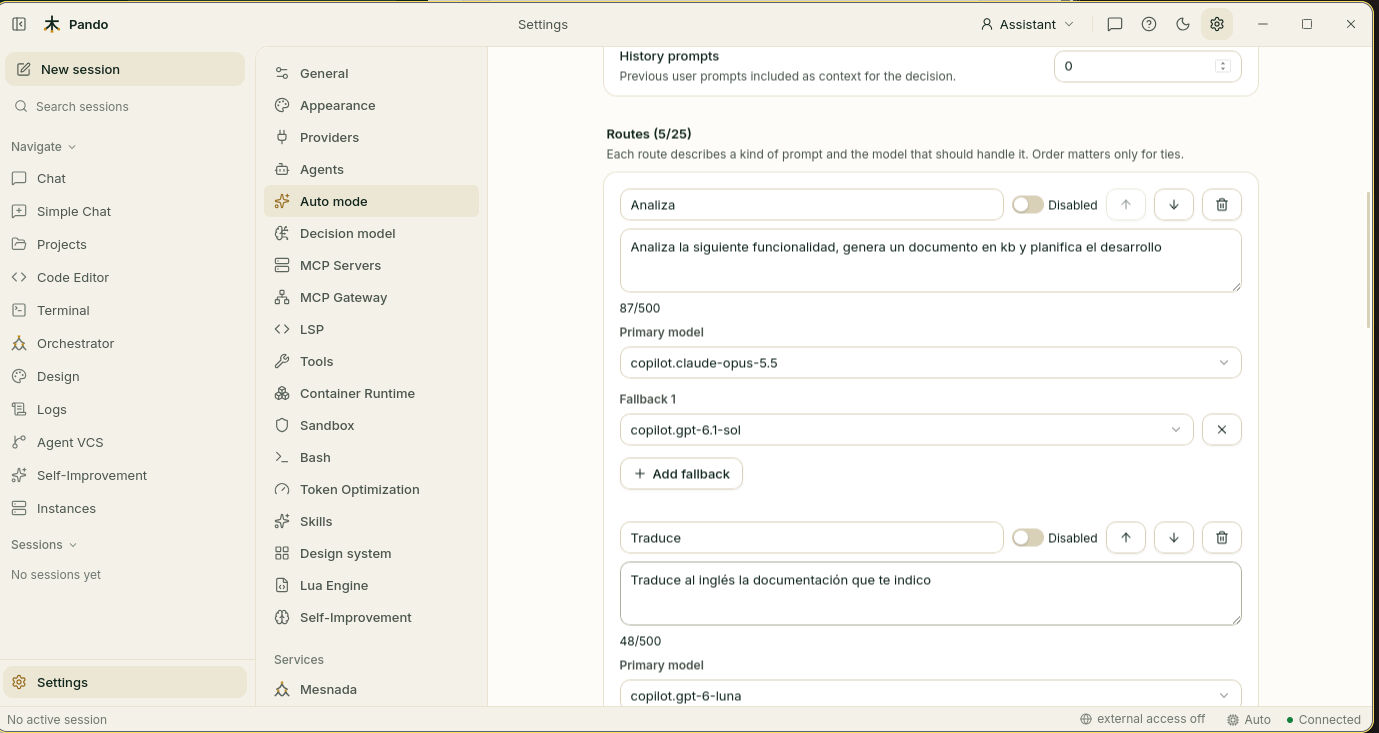
Task: Toggle the Traduce route Disabled switch
Action: click(1027, 538)
